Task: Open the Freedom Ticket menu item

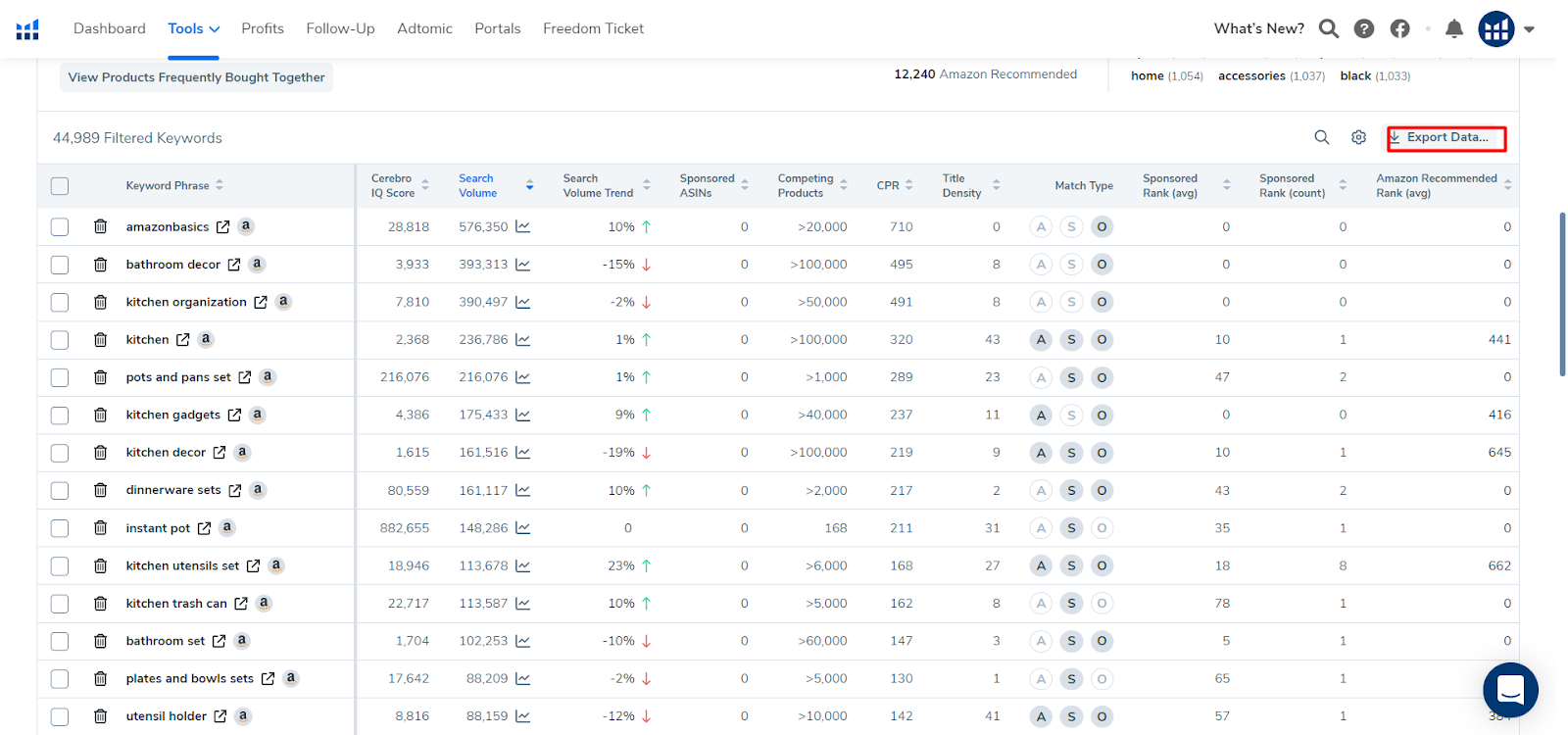Action: (593, 29)
